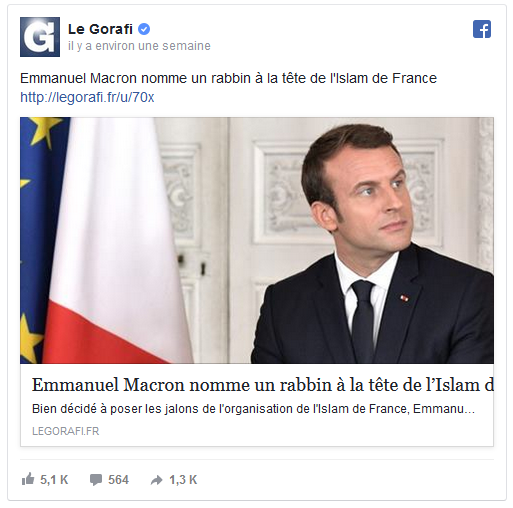Follow the legorafi.fr/u/70x short link

(87, 97)
